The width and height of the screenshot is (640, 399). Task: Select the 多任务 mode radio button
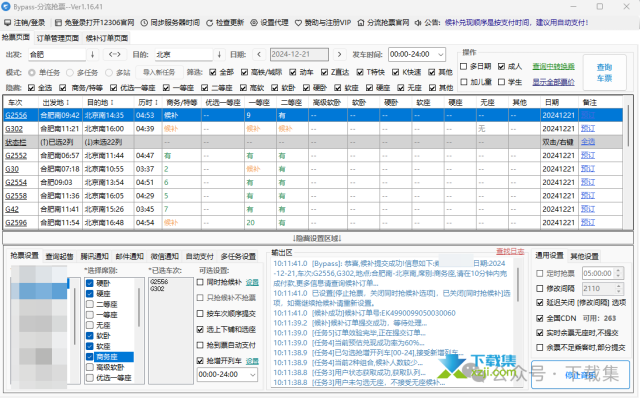point(70,73)
